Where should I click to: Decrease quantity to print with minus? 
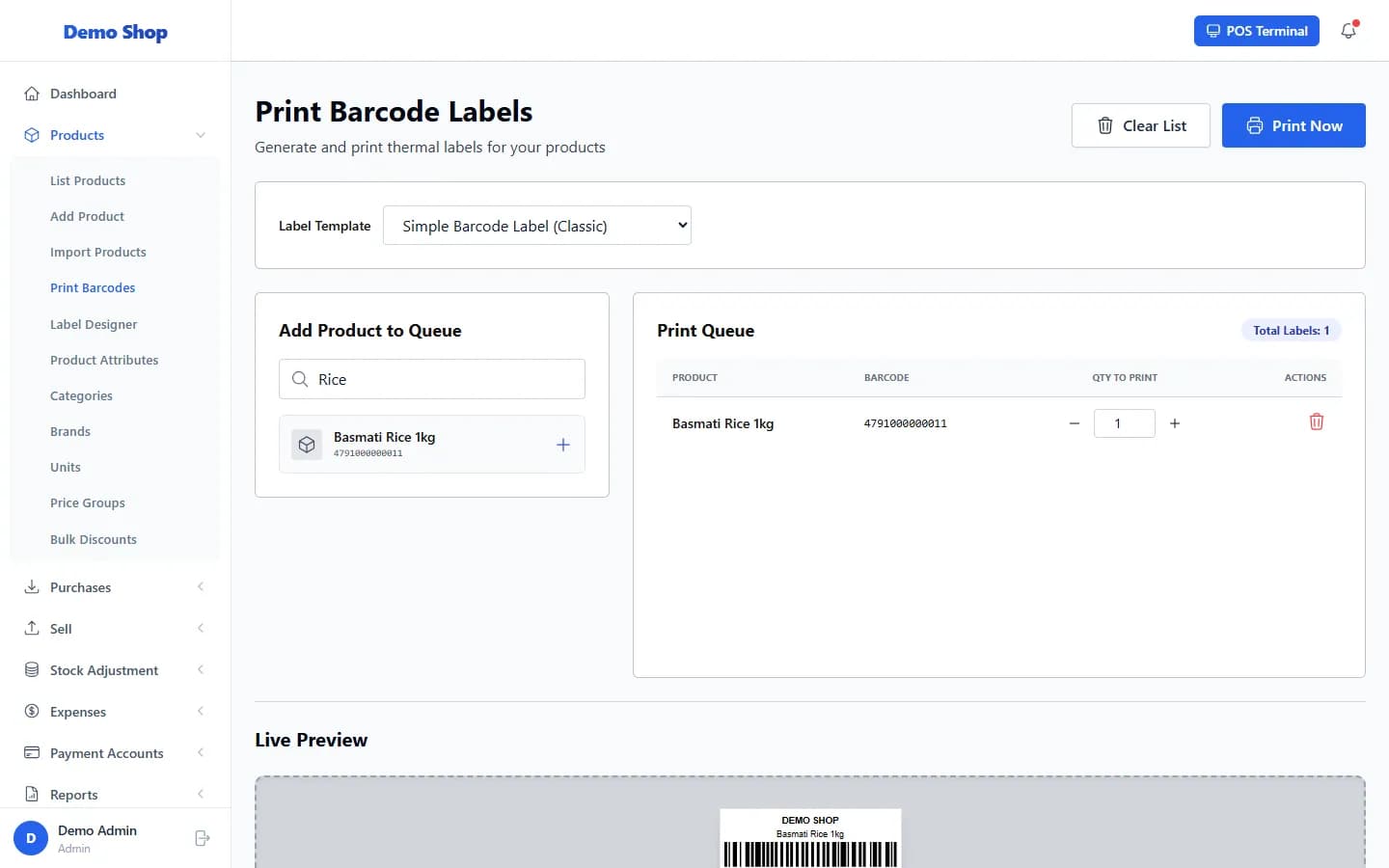click(x=1075, y=423)
